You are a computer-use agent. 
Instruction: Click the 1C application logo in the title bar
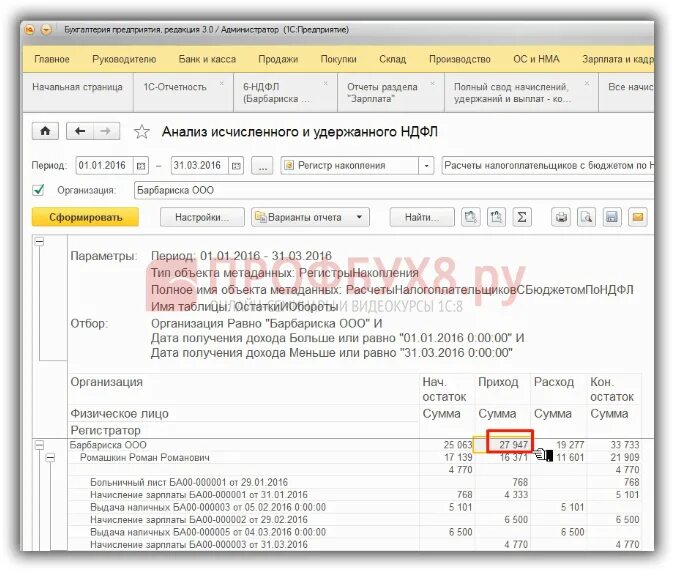(29, 30)
